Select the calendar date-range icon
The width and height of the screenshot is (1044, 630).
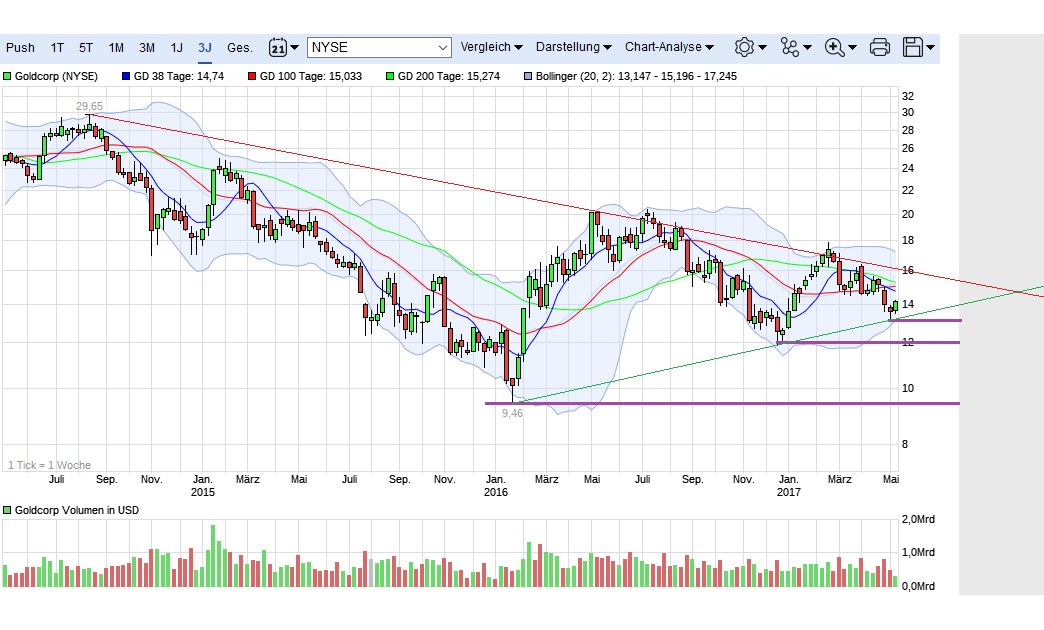pos(277,47)
